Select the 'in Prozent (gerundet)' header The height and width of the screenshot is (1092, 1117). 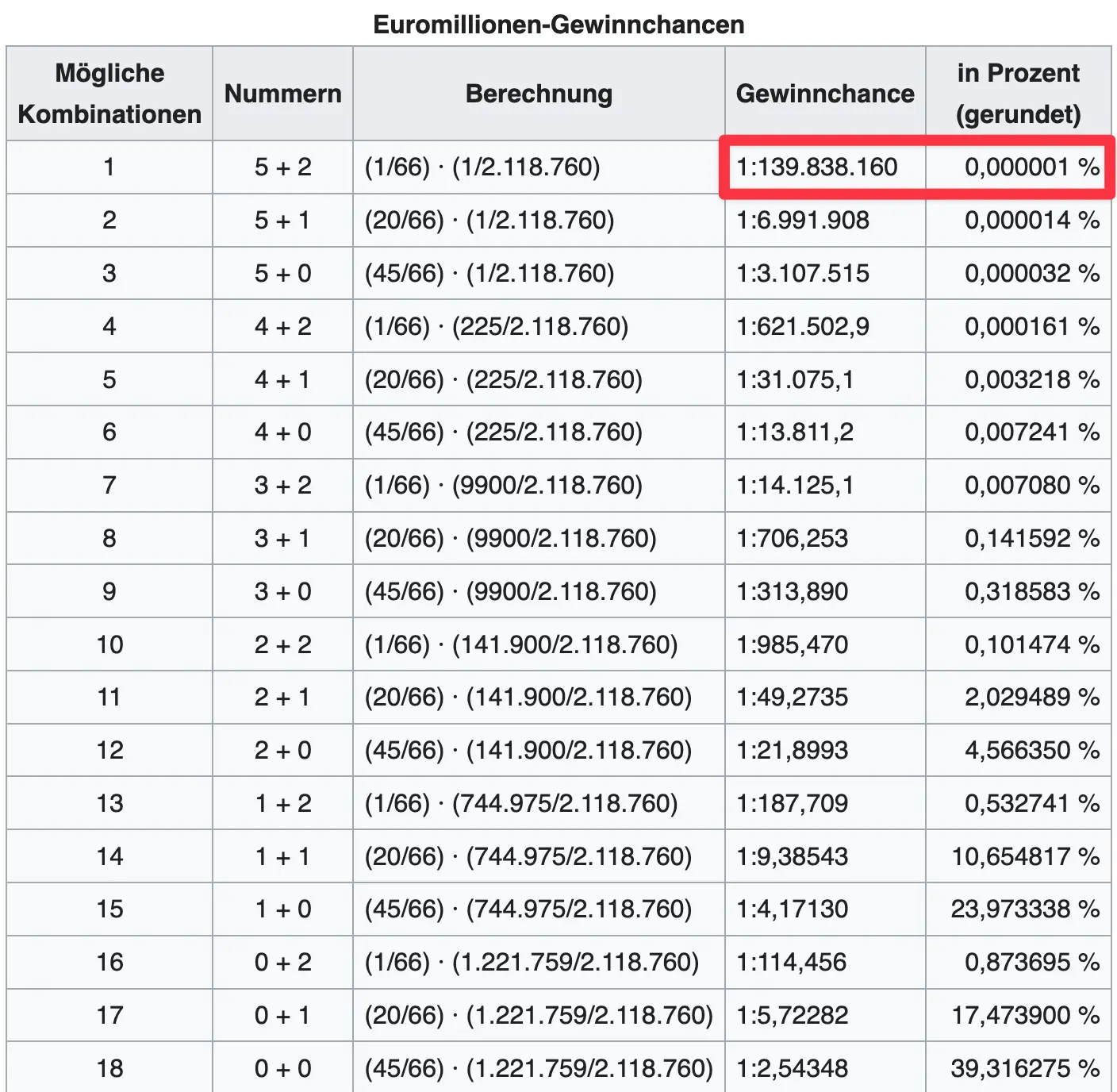(1019, 94)
